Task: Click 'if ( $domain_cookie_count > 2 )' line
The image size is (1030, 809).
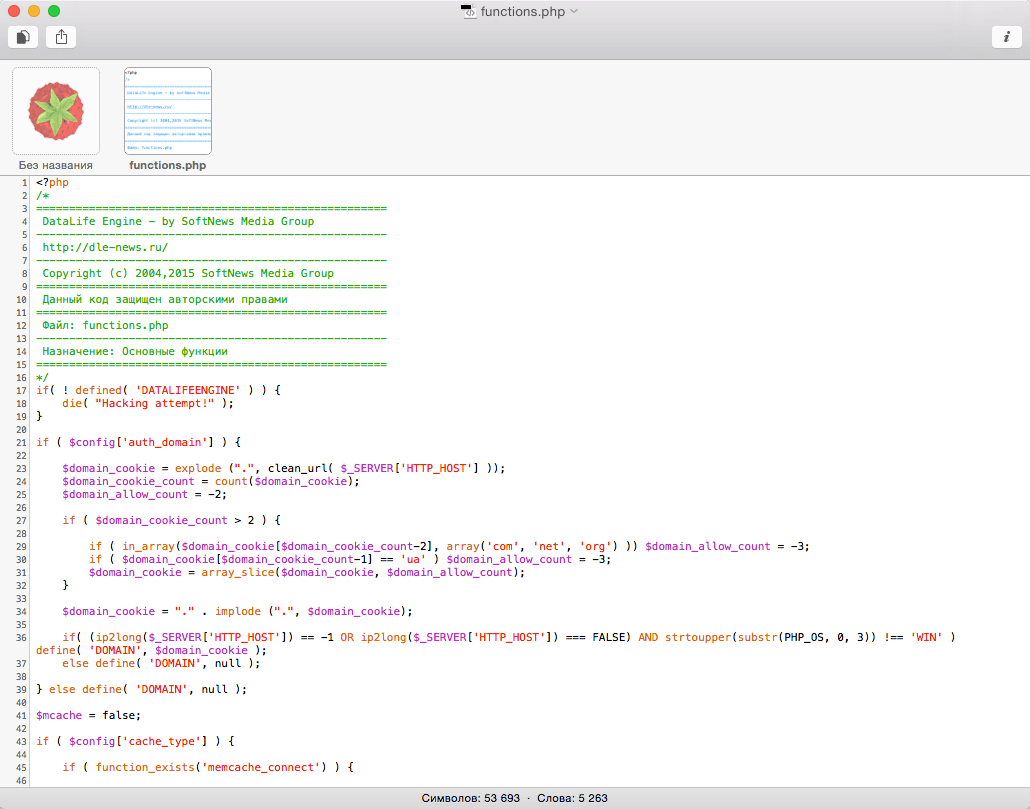Action: (x=171, y=520)
